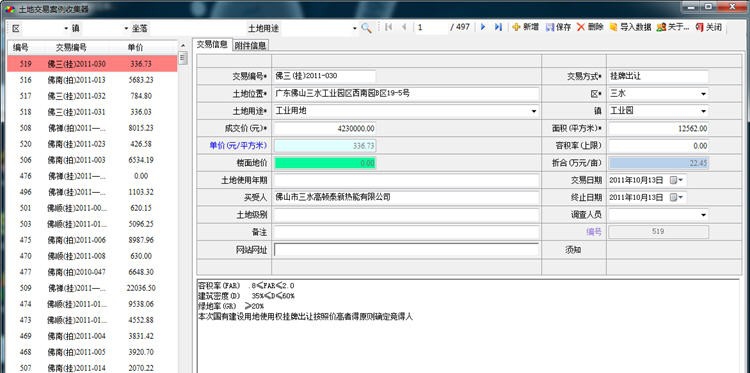This screenshot has width=750, height=373.
Task: Select list row with 编号 501
Action: coord(92,208)
